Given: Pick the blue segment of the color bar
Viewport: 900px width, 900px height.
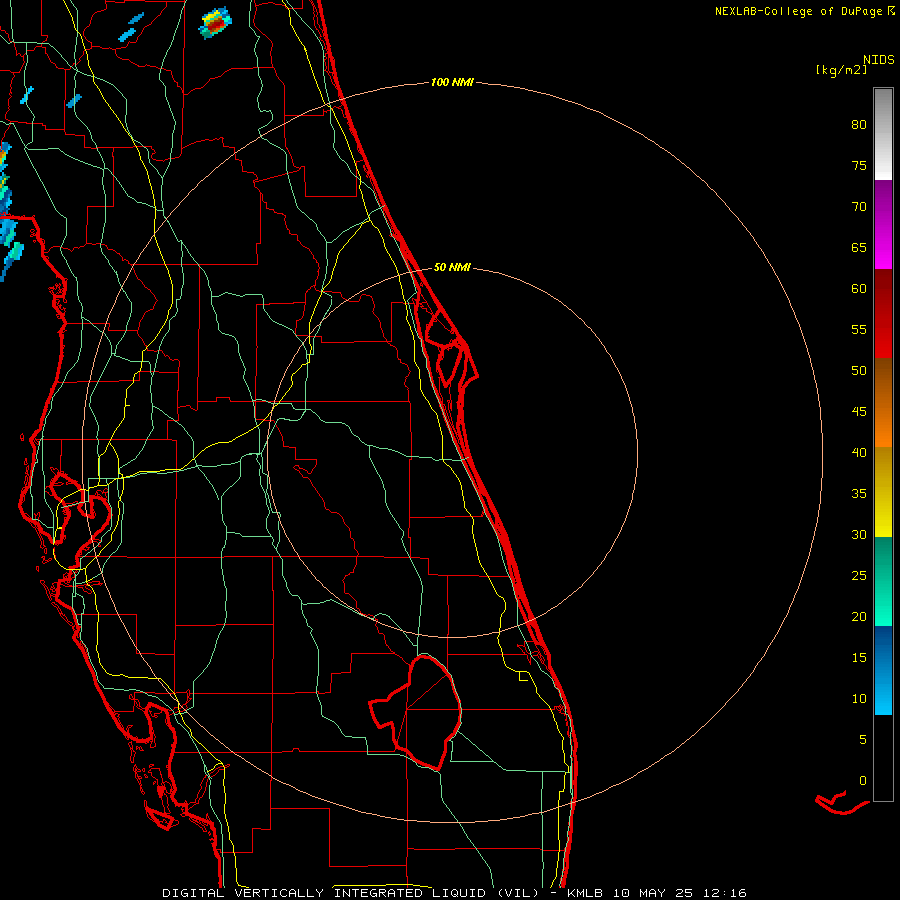Looking at the screenshot, I should 883,670.
